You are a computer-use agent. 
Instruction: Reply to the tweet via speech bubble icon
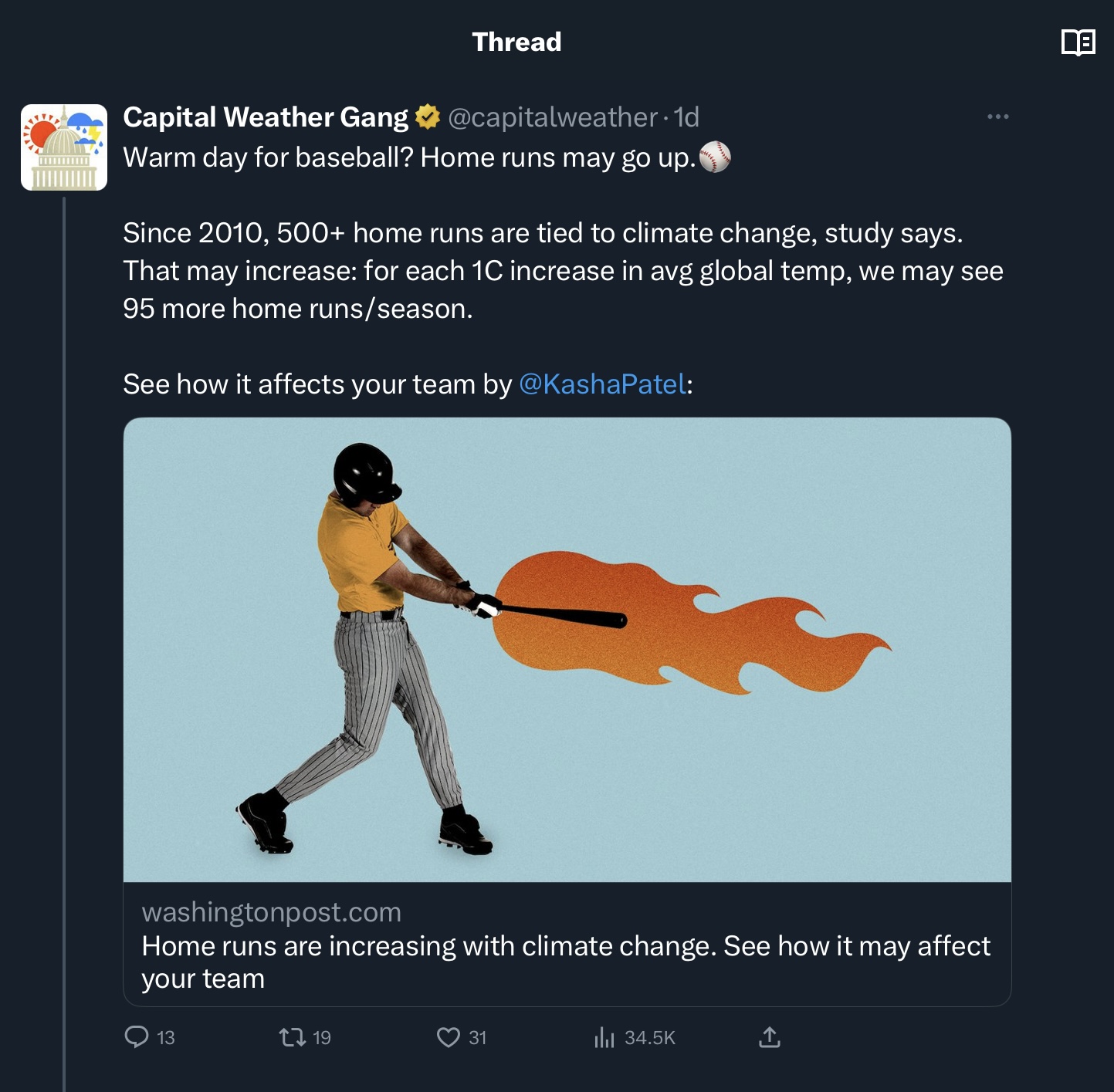tap(137, 1036)
